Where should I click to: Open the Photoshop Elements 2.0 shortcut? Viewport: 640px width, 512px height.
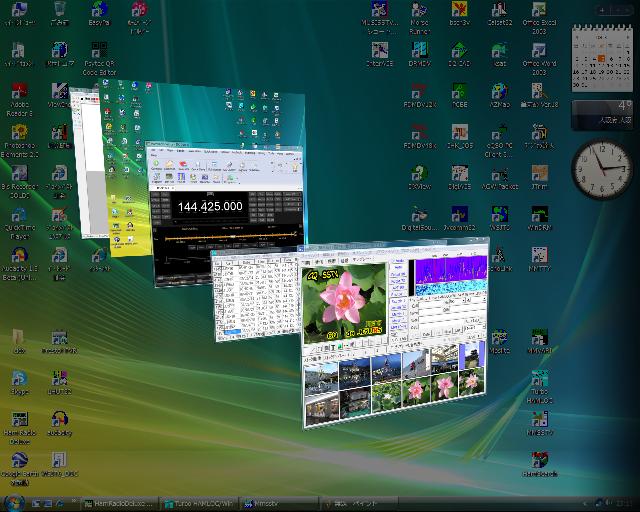point(19,141)
